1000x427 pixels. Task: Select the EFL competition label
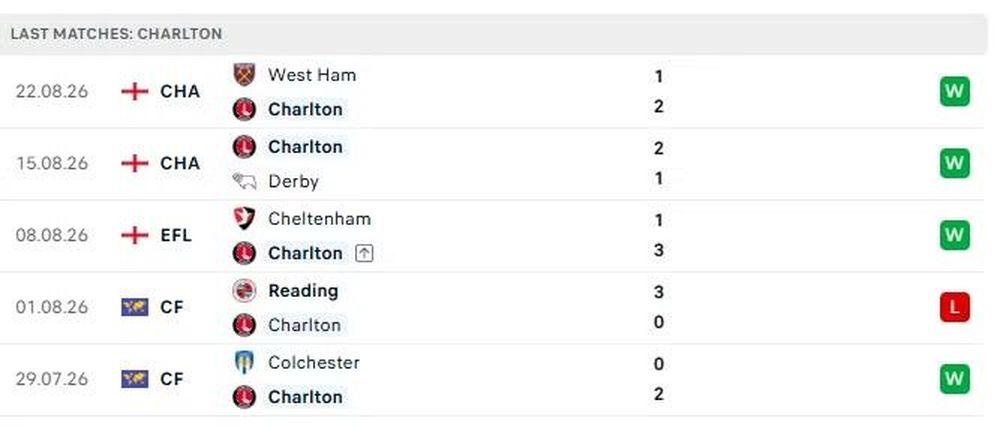tap(176, 236)
